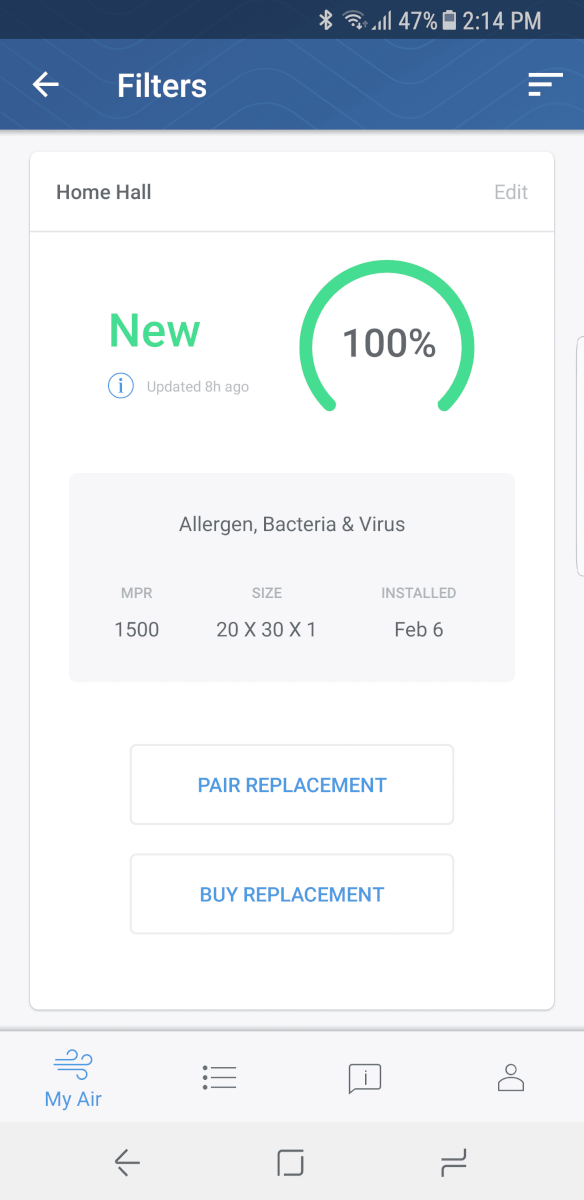The height and width of the screenshot is (1200, 584).
Task: Tap the Installed Feb 6 date
Action: click(x=419, y=630)
